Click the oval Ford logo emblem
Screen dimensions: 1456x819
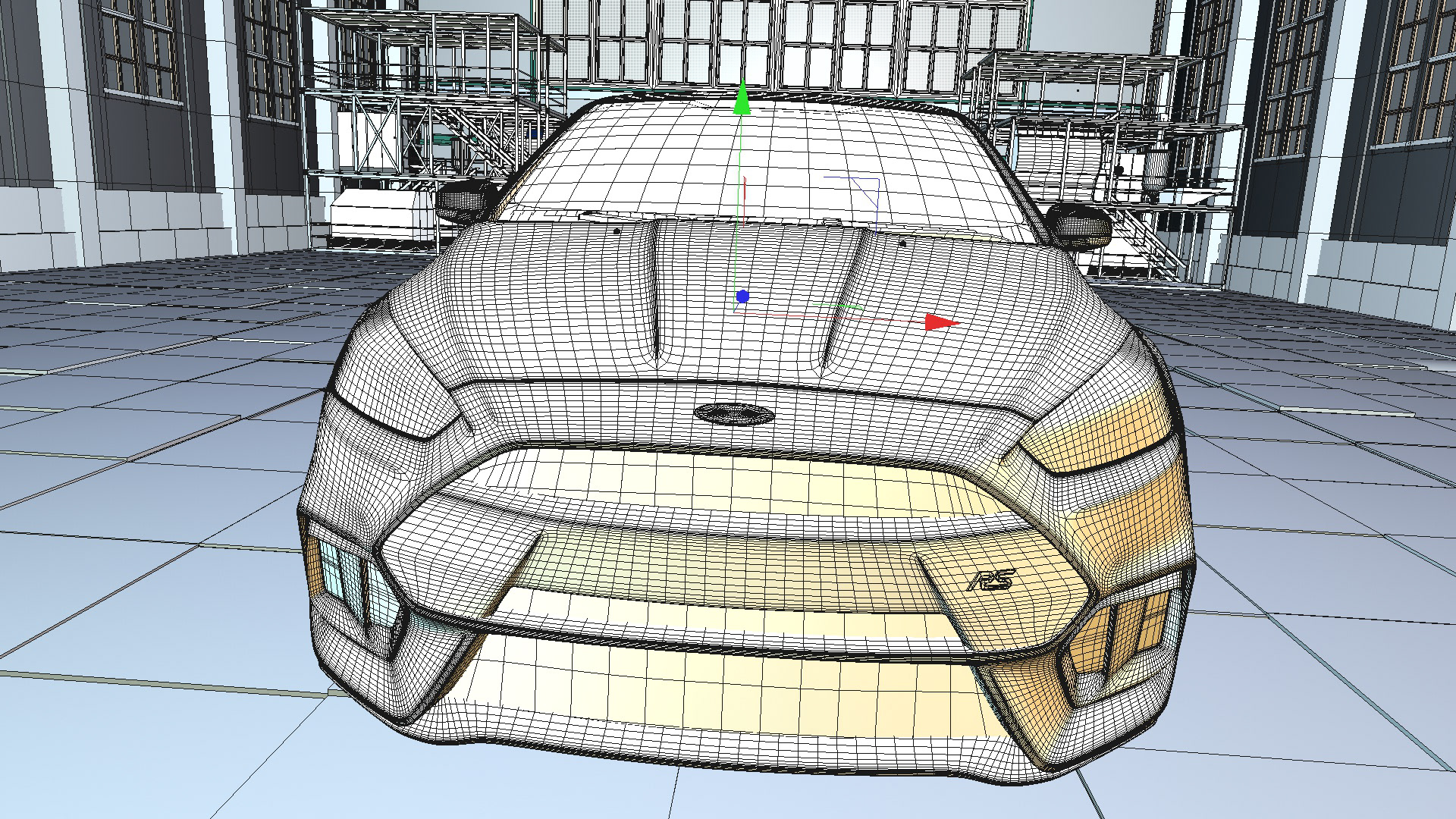(733, 413)
